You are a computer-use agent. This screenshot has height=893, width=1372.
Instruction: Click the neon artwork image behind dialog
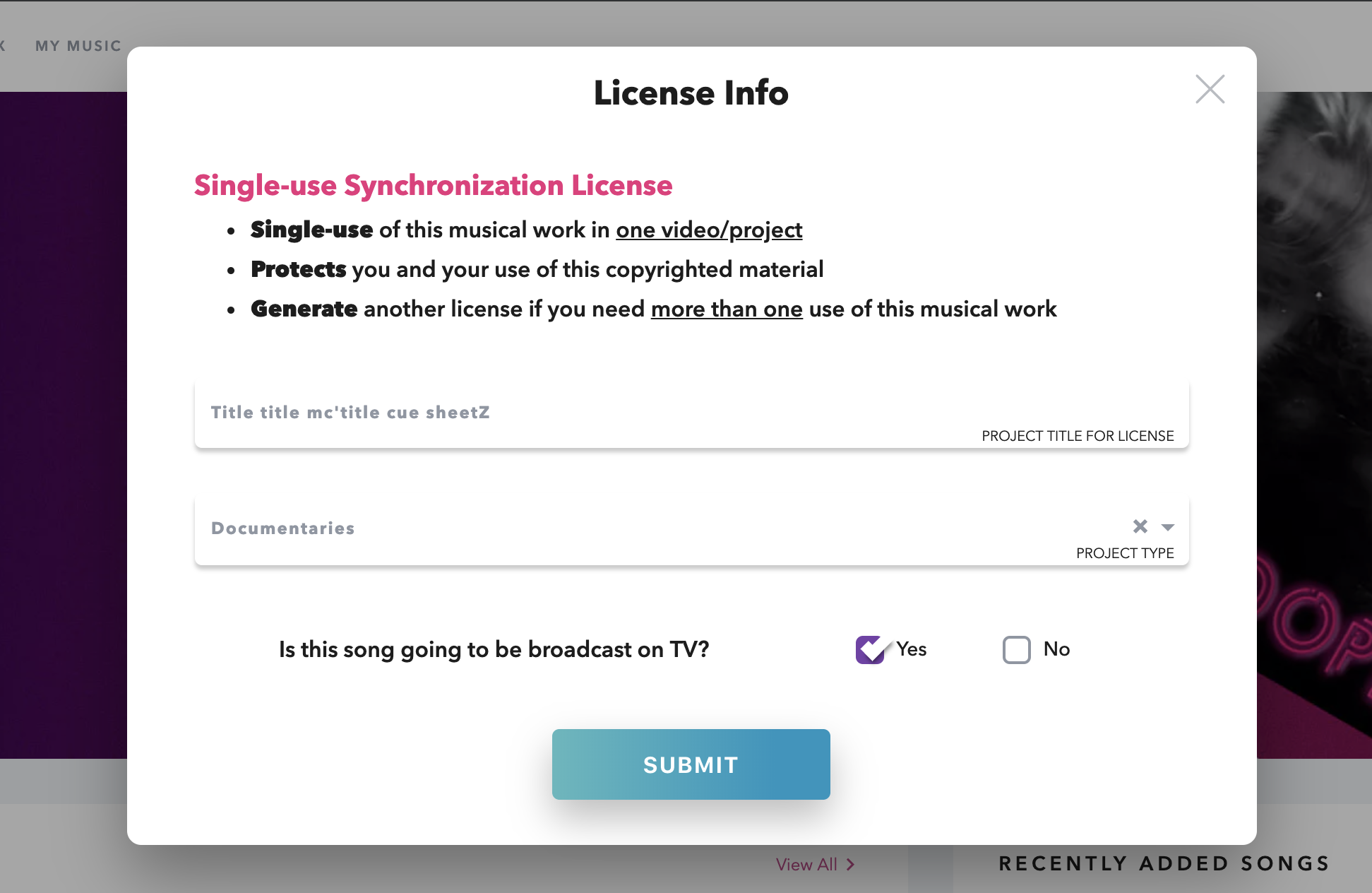pyautogui.click(x=1313, y=424)
